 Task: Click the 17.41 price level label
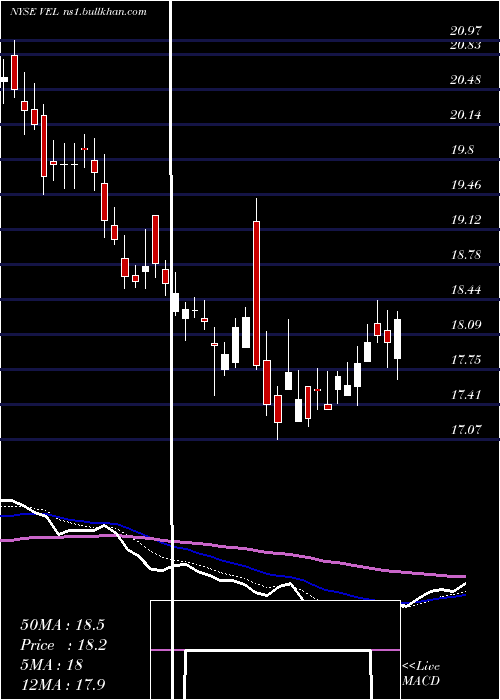(466, 394)
